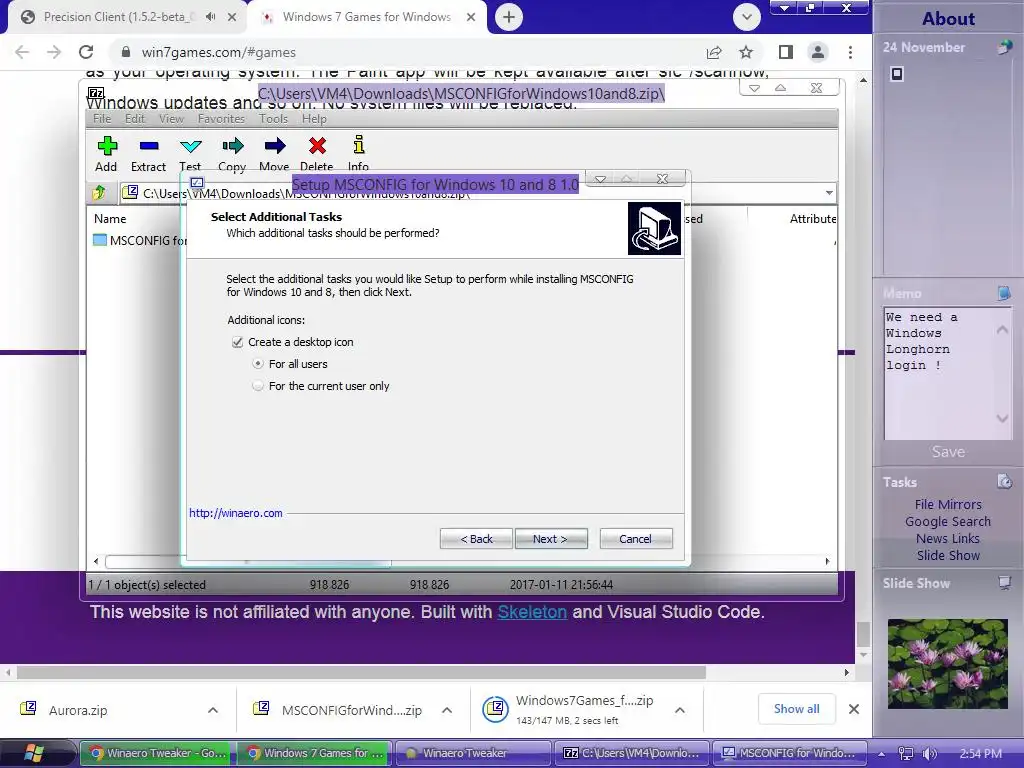The height and width of the screenshot is (768, 1024).
Task: Select For all users radio option
Action: click(258, 364)
